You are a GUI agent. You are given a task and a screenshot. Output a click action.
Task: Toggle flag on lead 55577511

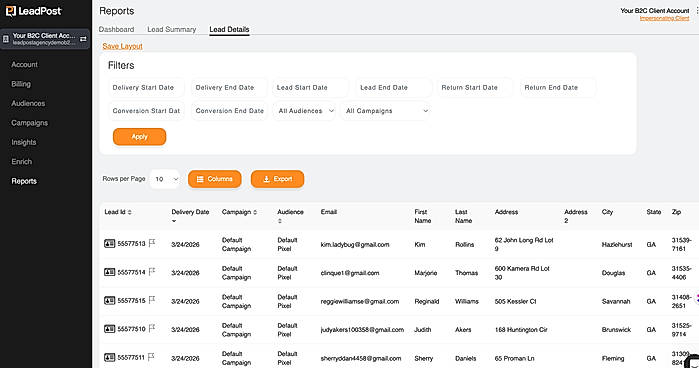[x=151, y=357]
